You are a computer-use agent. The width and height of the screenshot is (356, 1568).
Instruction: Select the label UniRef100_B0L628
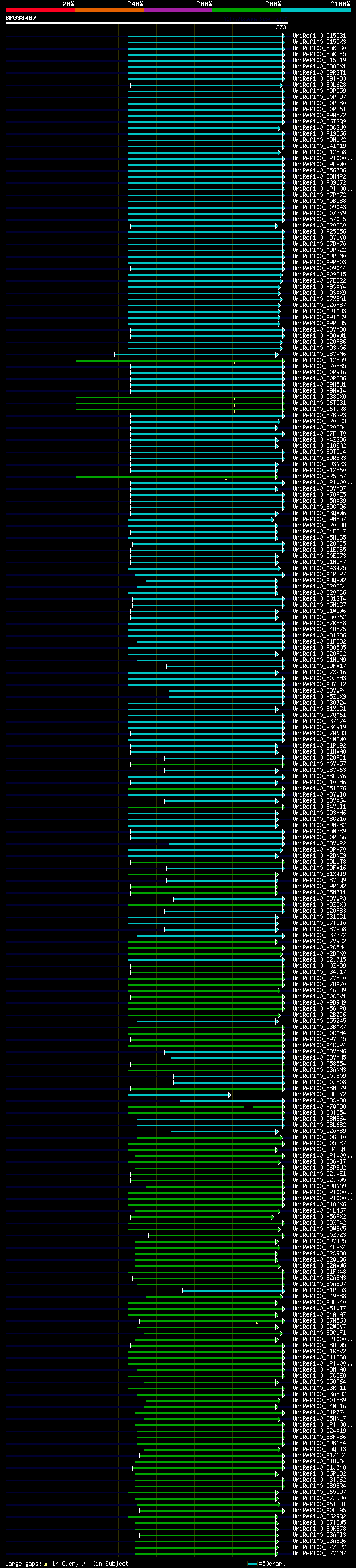319,85
